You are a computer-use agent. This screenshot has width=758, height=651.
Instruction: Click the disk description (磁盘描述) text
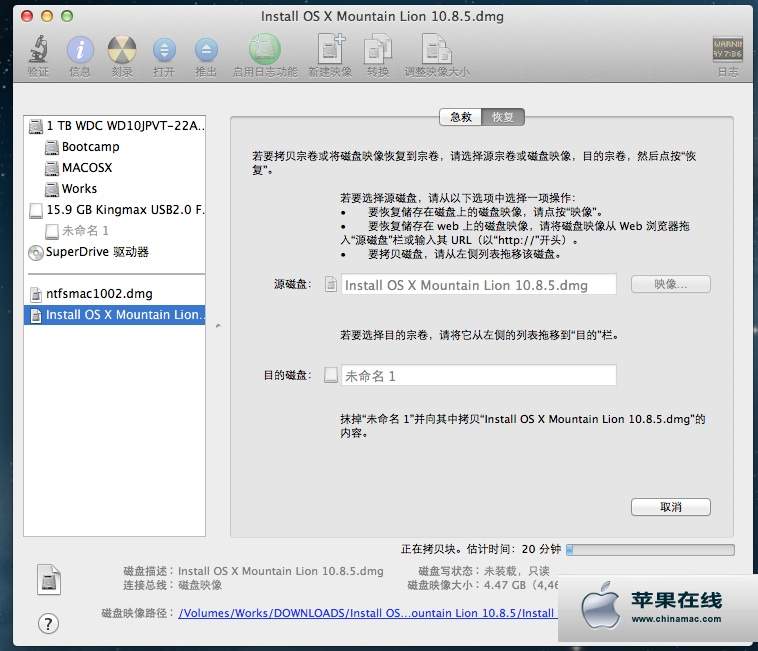click(253, 571)
